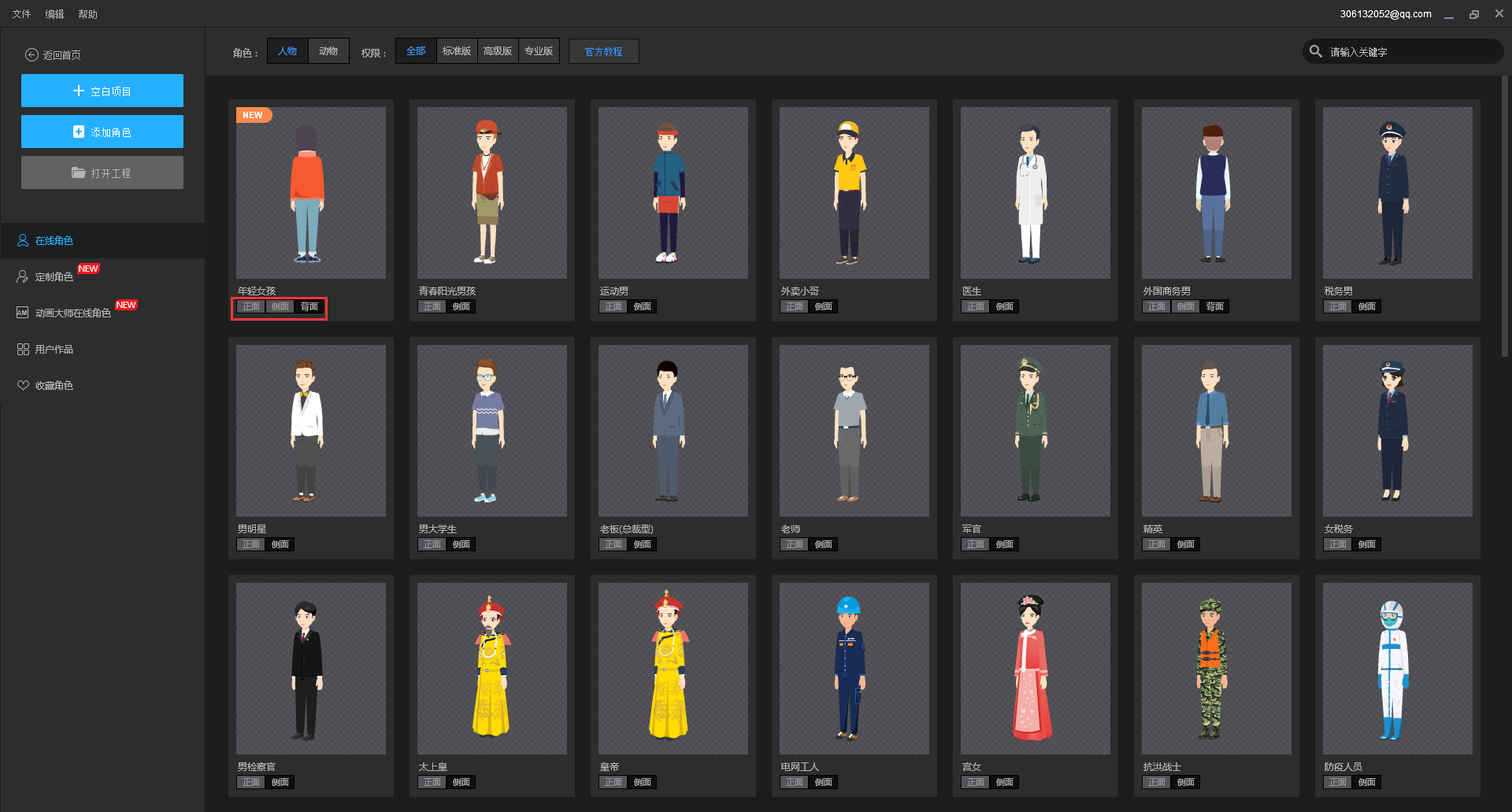Open 定制角色 in the sidebar
1512x812 pixels.
click(102, 276)
